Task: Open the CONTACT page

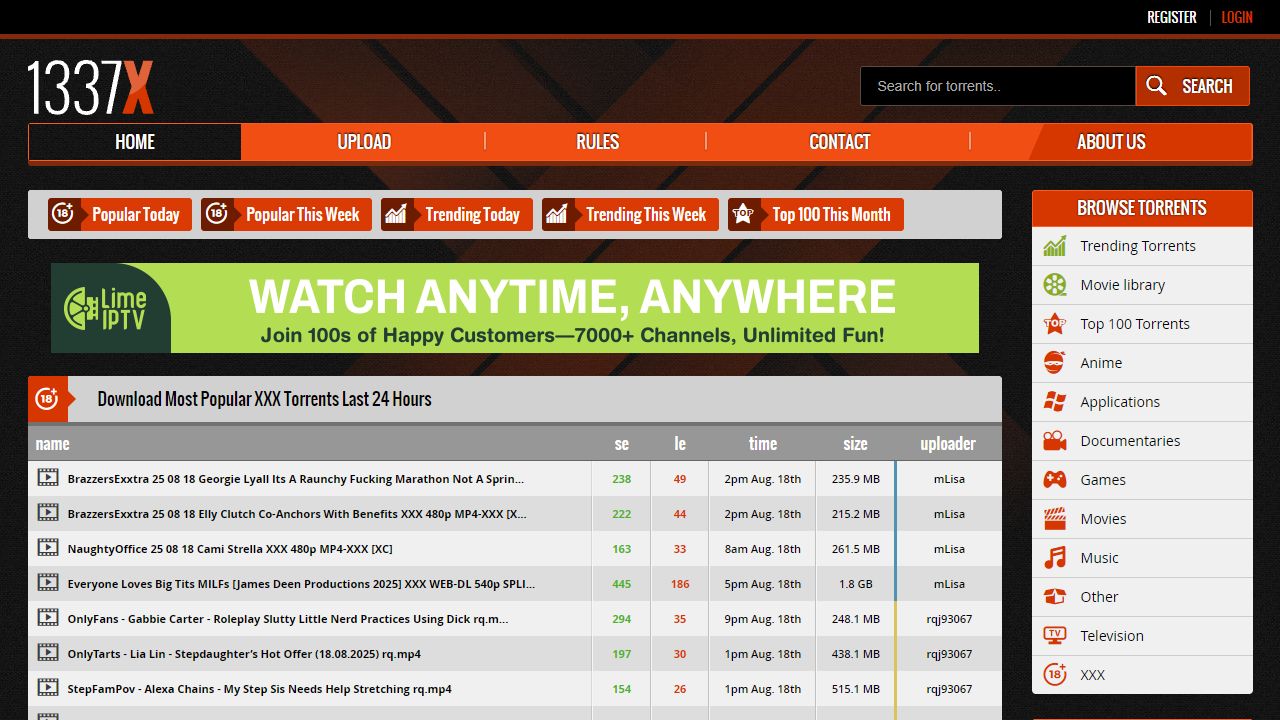Action: 839,142
